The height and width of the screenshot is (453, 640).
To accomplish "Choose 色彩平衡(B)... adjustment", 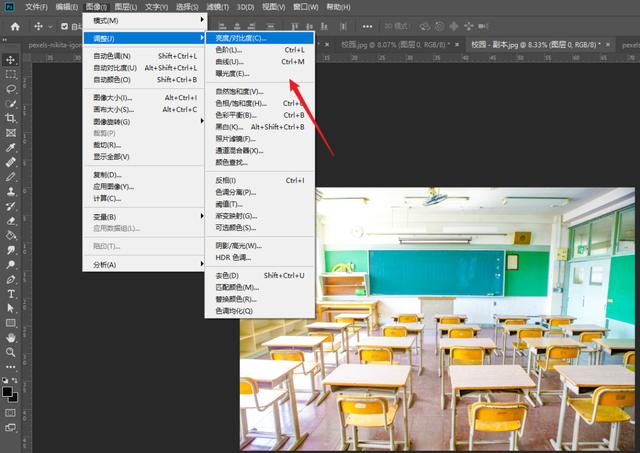I will coord(260,115).
